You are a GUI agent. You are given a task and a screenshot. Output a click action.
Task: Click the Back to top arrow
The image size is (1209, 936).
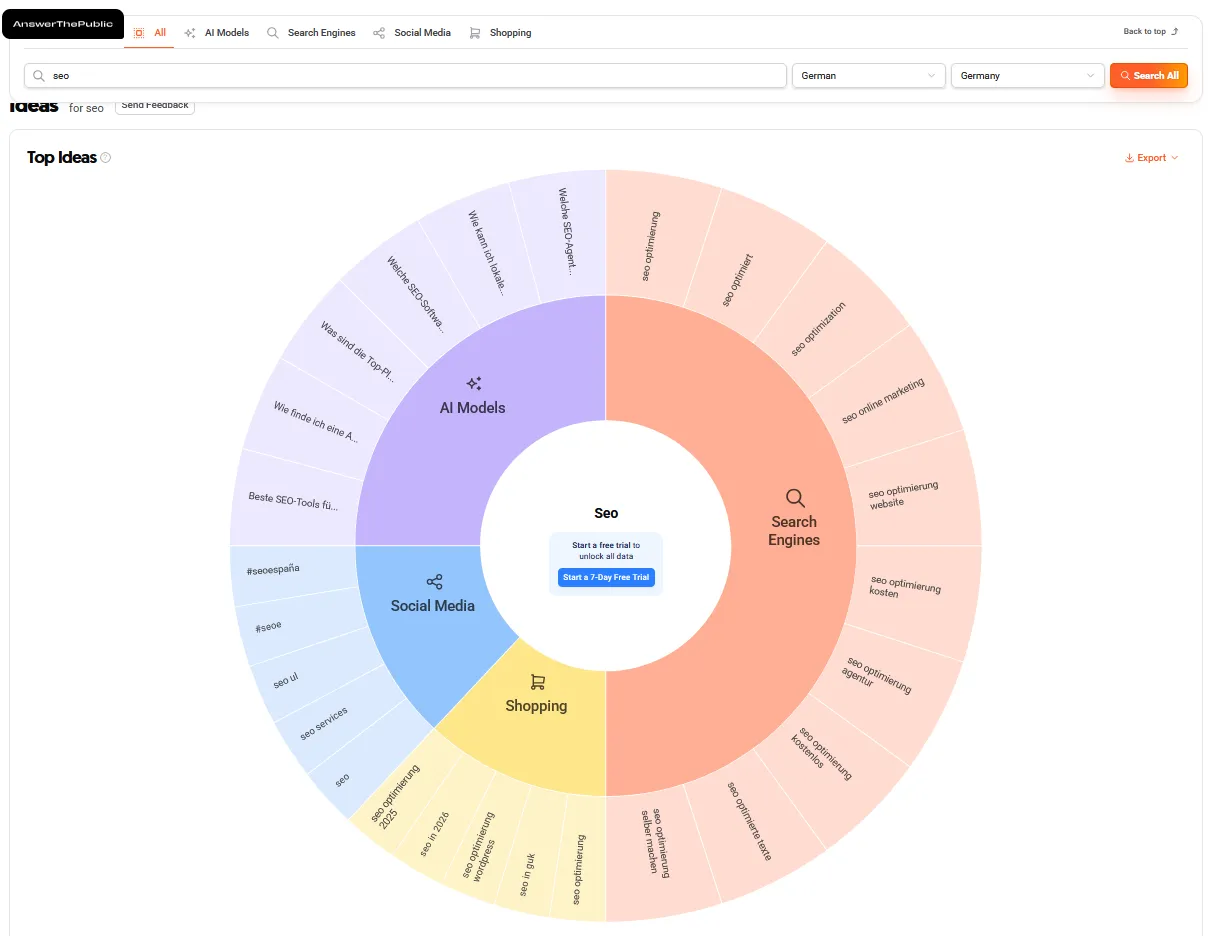(x=1174, y=32)
